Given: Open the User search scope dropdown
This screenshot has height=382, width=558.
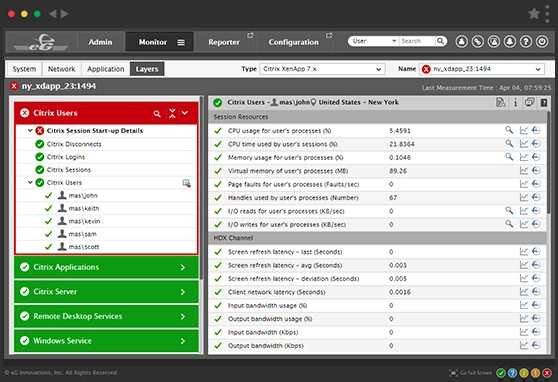Looking at the screenshot, I should click(x=374, y=41).
